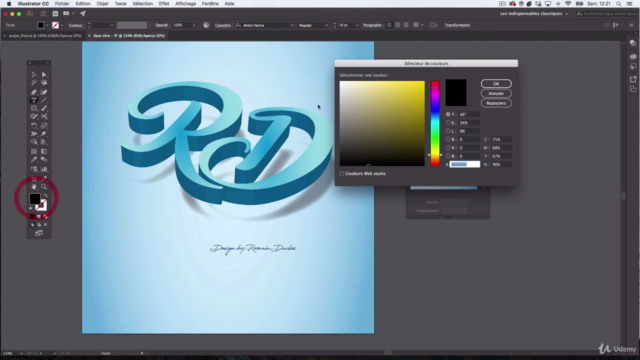Select the Shape Builder tool
640x360 pixels.
coord(34,142)
